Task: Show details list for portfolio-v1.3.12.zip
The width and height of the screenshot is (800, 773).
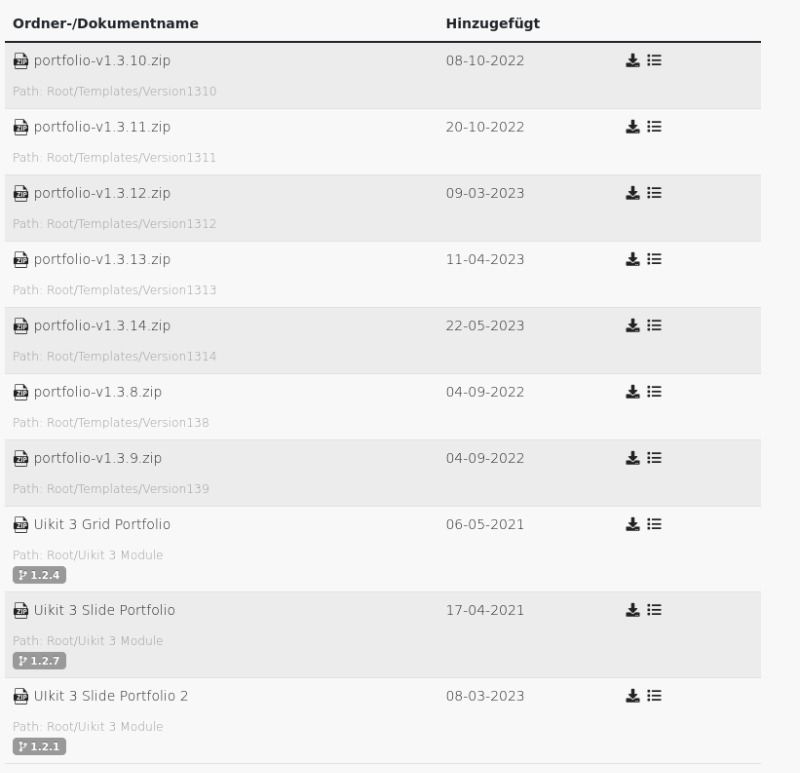Action: [655, 192]
